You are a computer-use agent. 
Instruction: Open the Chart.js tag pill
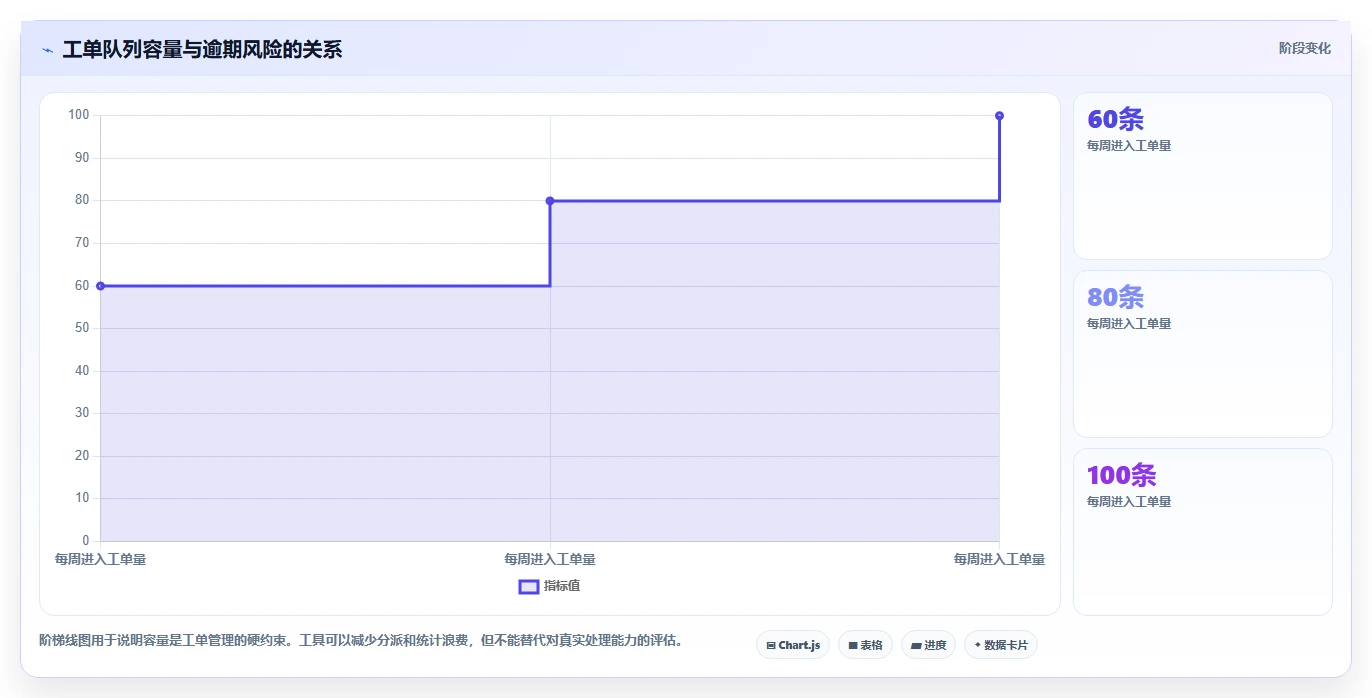793,645
